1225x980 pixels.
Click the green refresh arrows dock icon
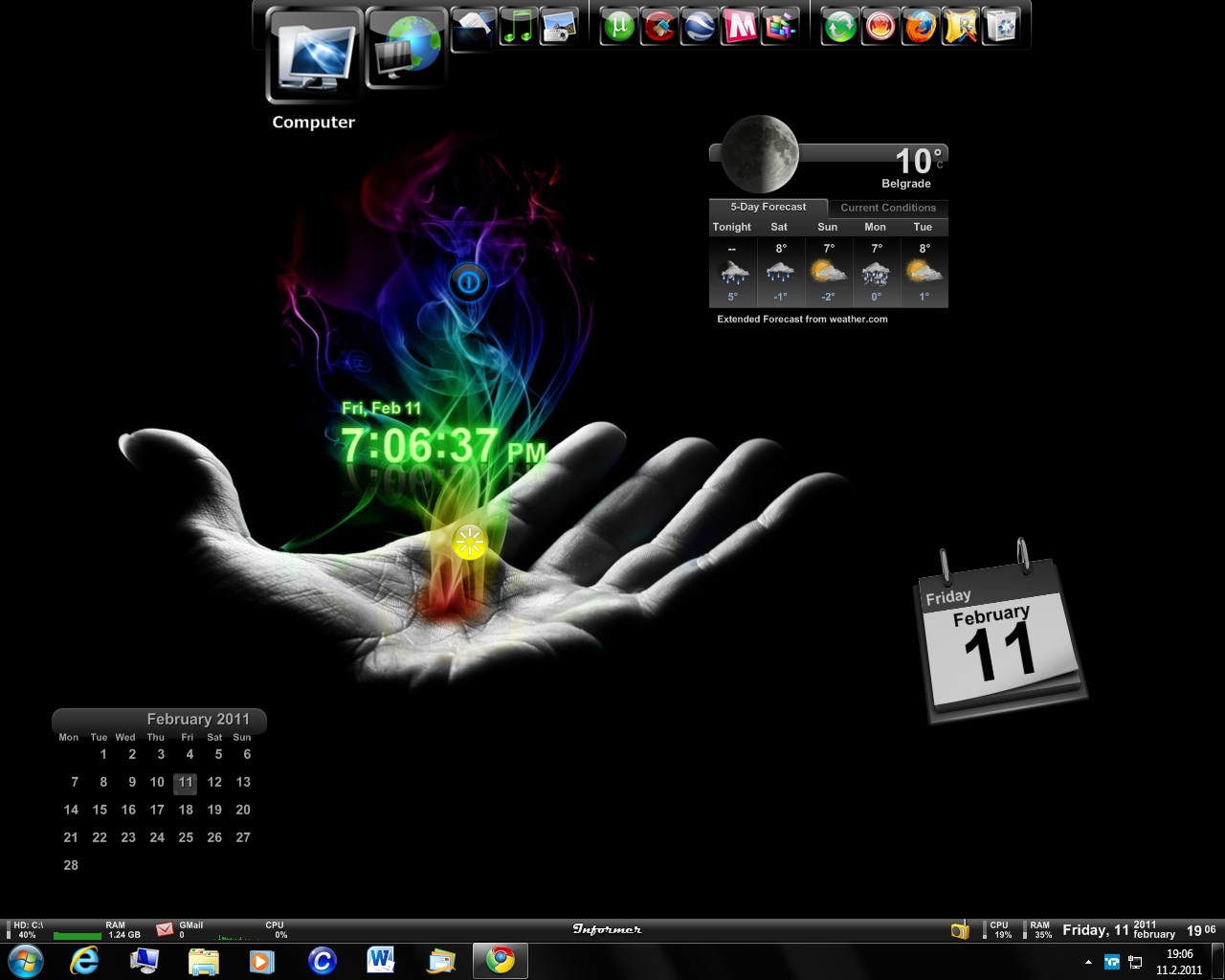coord(840,27)
